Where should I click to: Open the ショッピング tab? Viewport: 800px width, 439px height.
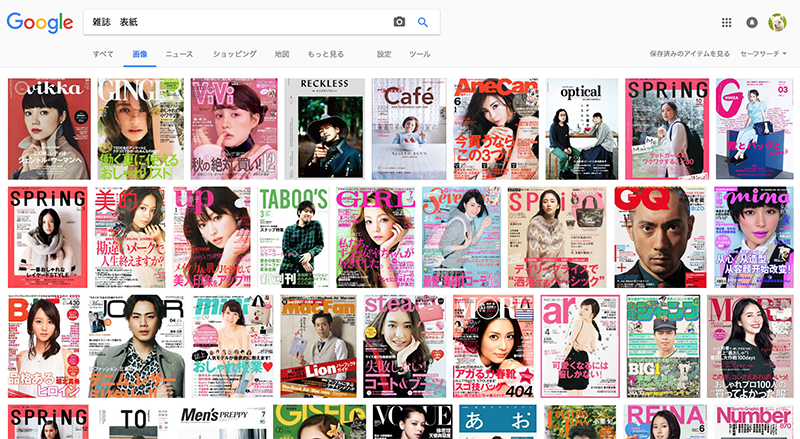[x=235, y=54]
